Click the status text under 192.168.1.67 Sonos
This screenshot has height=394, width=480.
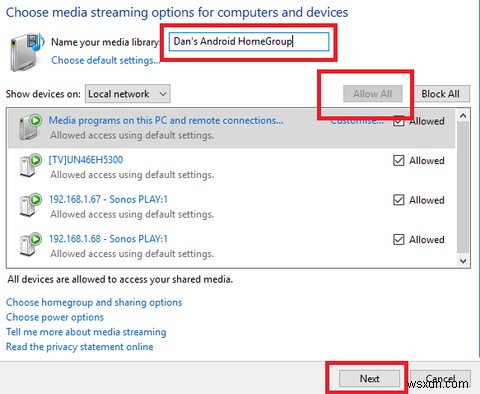(132, 214)
